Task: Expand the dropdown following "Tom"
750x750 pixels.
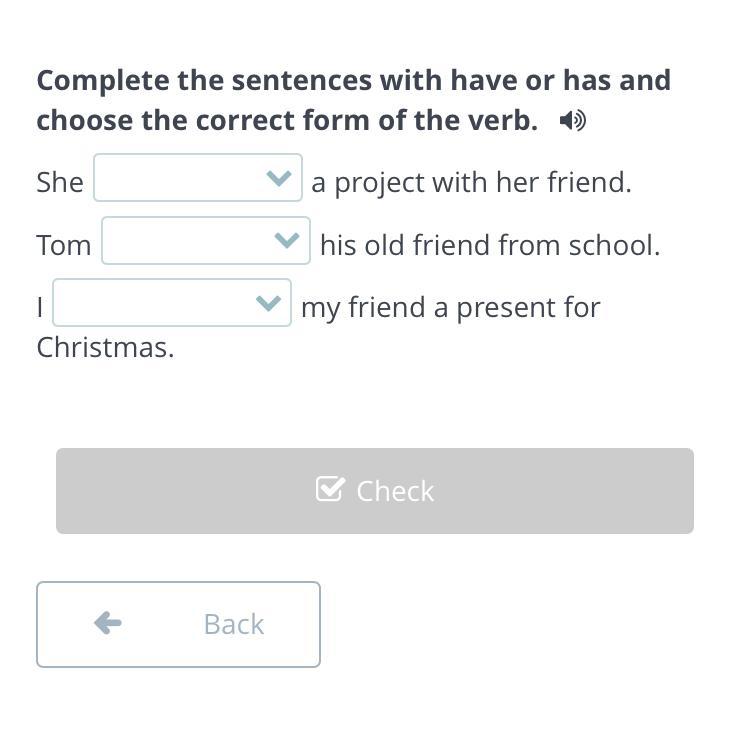Action: 206,241
